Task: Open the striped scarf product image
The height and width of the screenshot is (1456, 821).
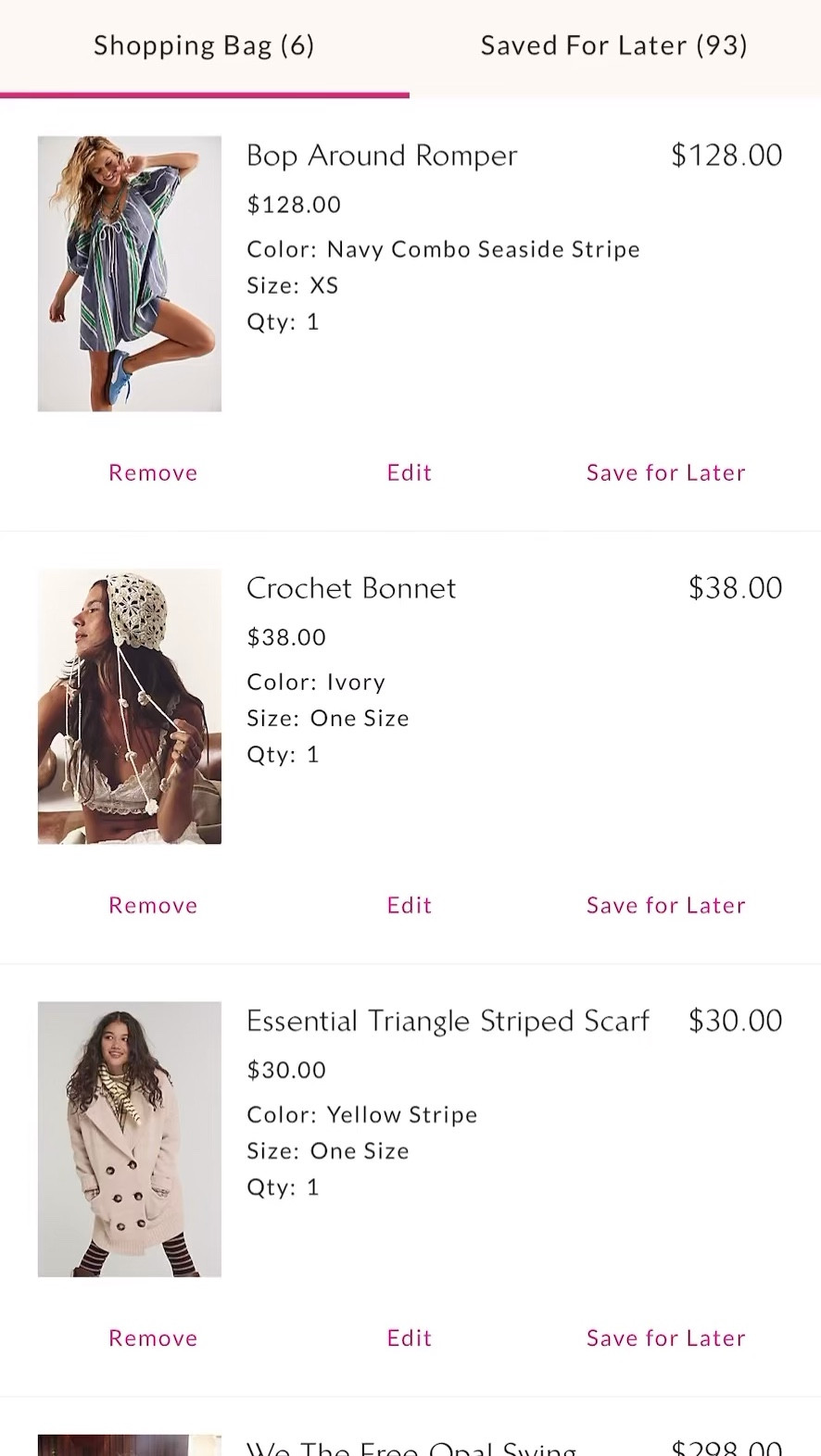Action: 129,1138
